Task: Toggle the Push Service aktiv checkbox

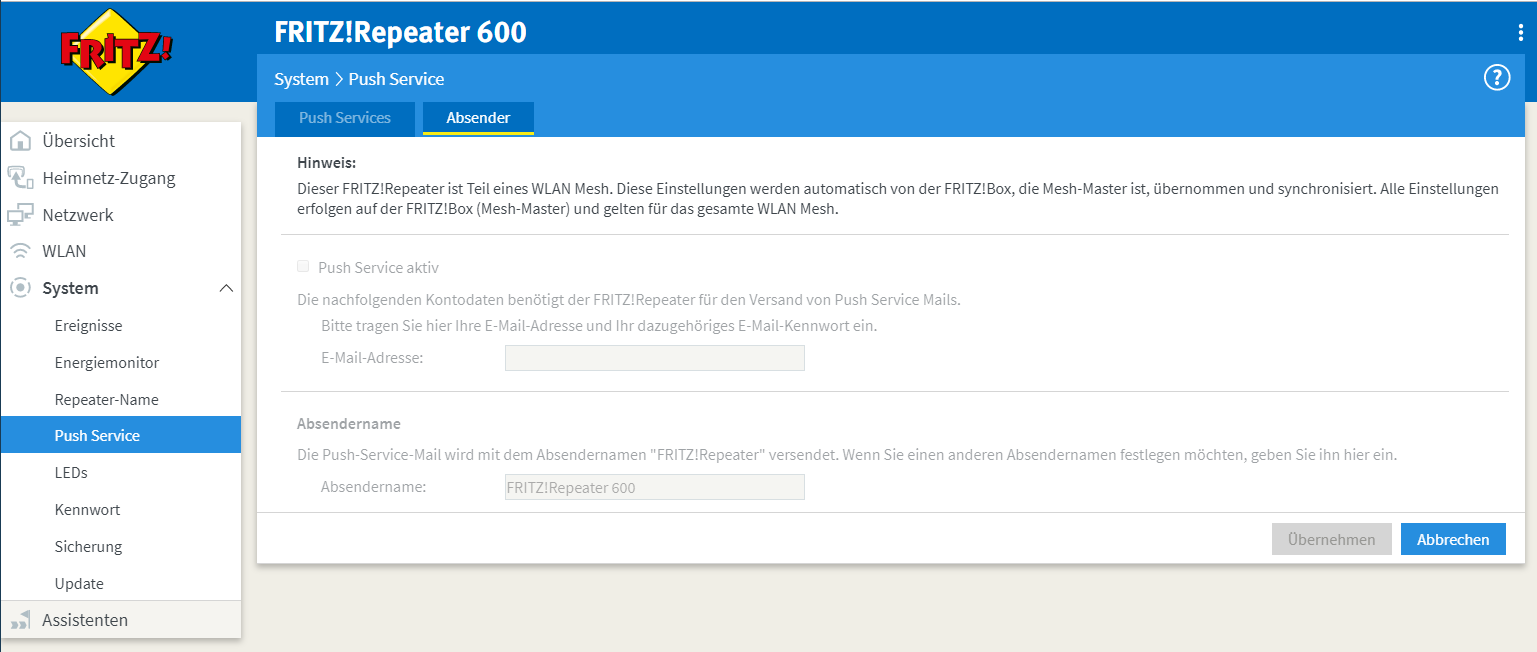Action: [303, 267]
